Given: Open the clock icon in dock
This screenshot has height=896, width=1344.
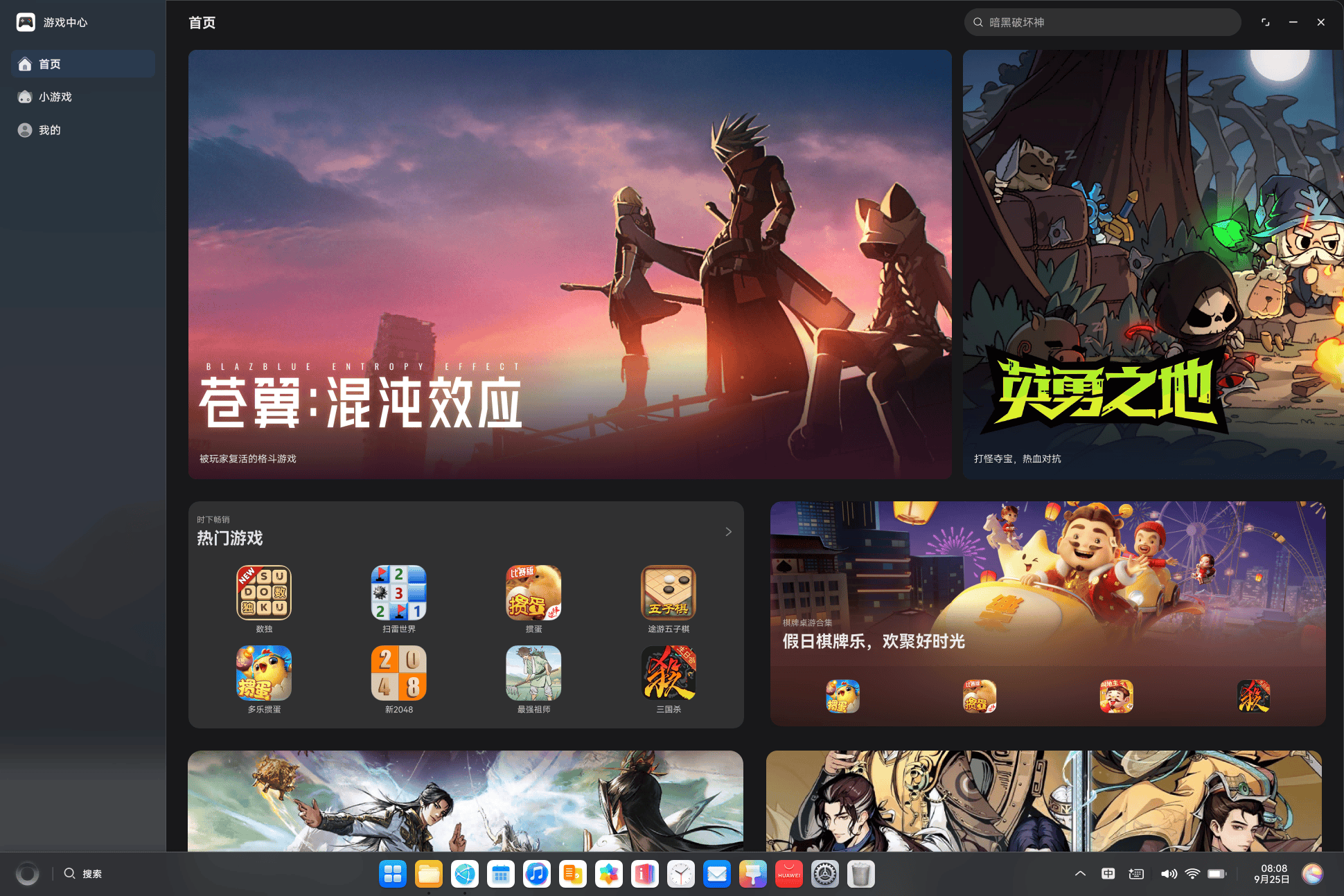Looking at the screenshot, I should [681, 874].
